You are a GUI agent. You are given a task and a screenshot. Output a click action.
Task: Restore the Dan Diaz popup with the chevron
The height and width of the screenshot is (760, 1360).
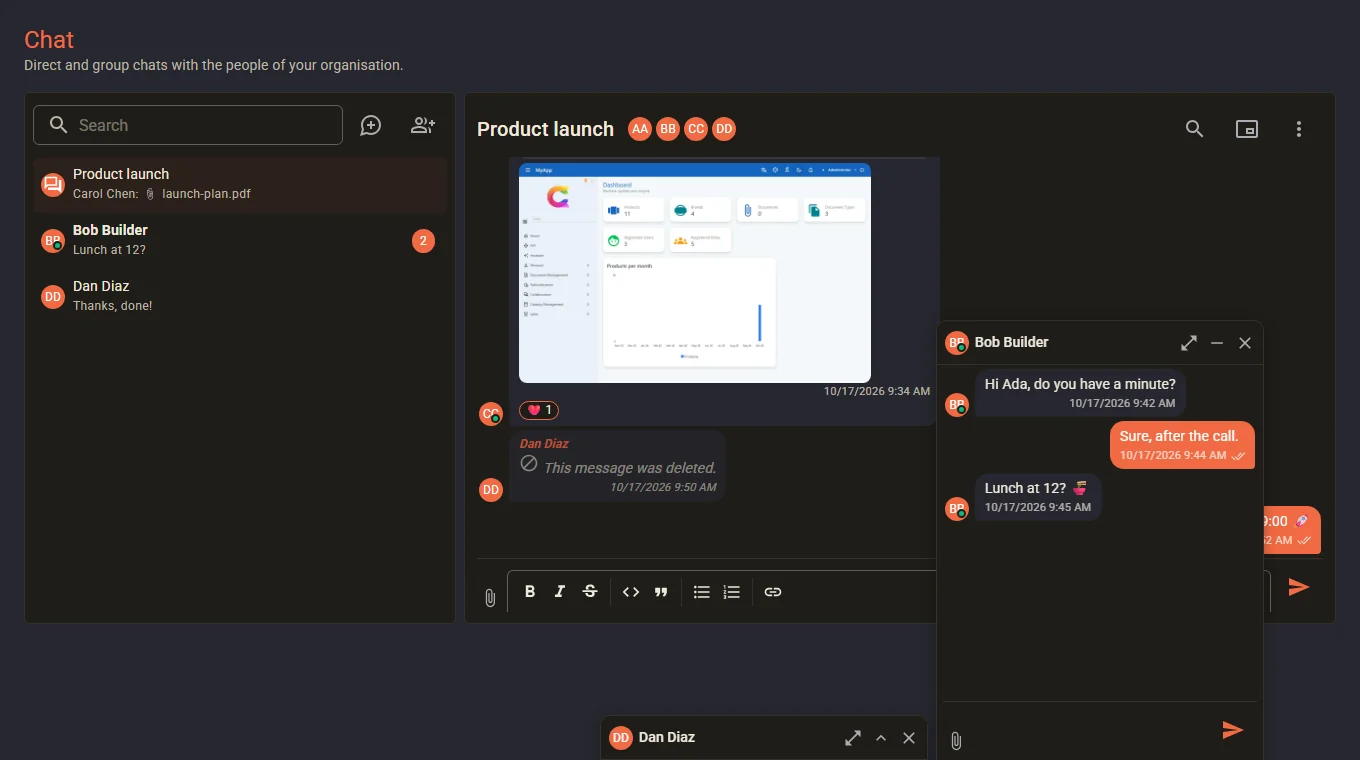[x=881, y=738]
